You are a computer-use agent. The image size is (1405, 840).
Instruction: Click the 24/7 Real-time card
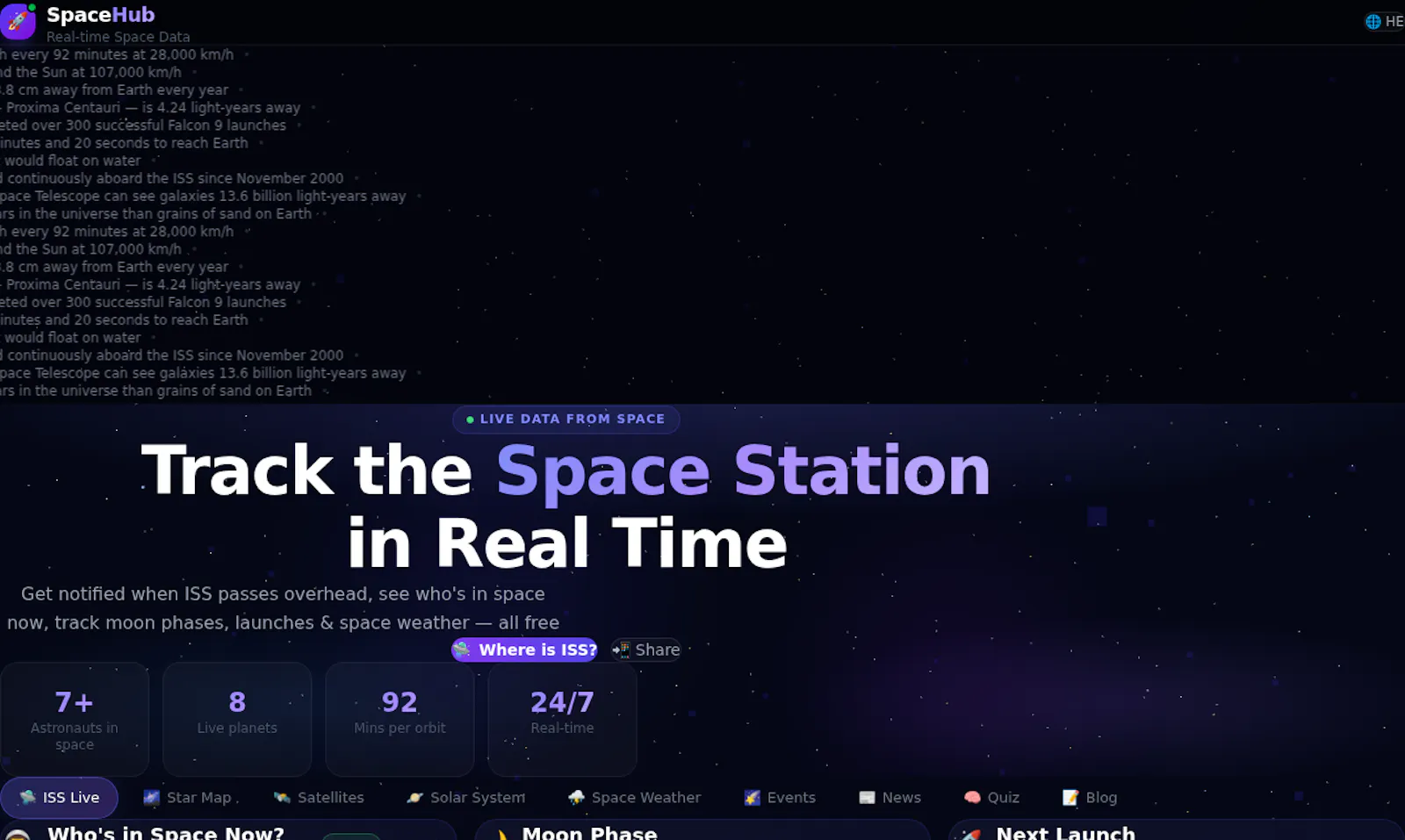(562, 719)
